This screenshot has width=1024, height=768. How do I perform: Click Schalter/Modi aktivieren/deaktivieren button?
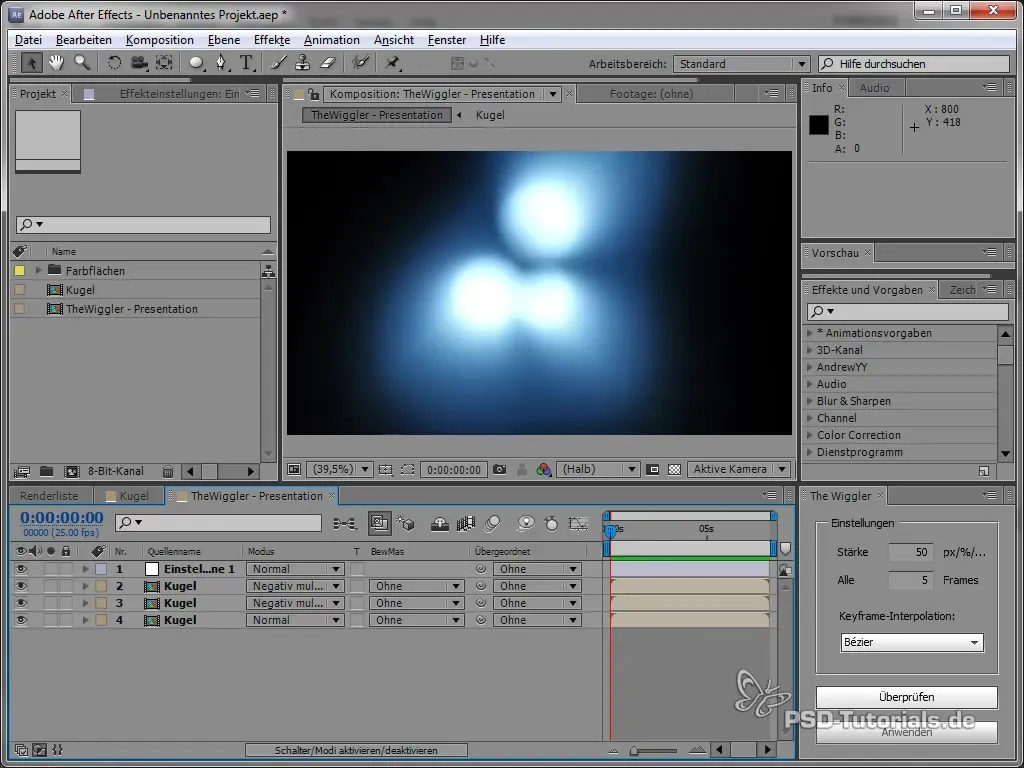(356, 750)
